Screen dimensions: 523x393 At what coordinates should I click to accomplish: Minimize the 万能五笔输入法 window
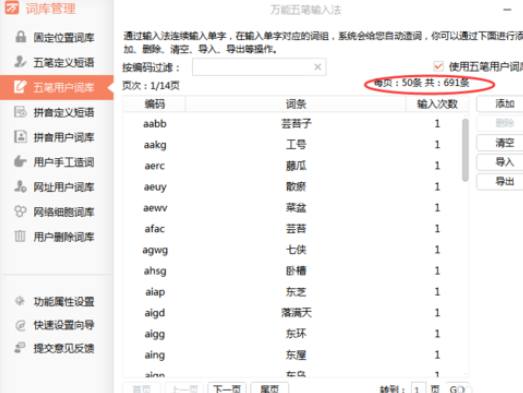coord(507,10)
